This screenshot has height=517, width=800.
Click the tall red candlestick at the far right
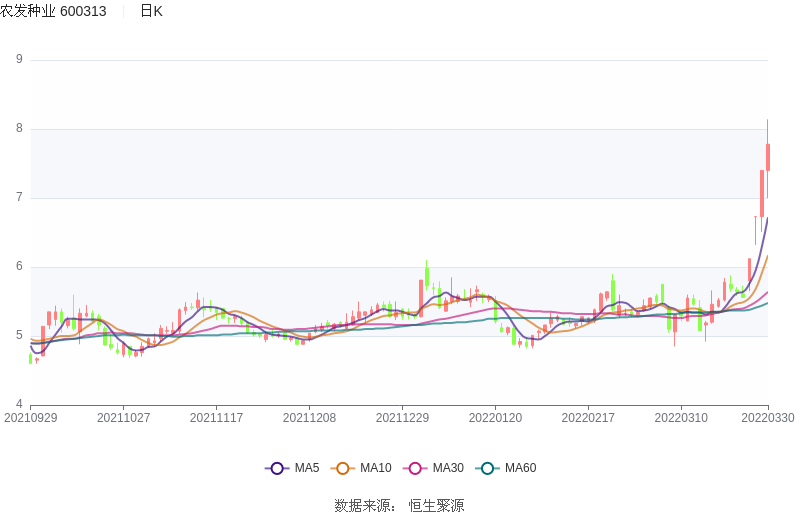point(768,157)
